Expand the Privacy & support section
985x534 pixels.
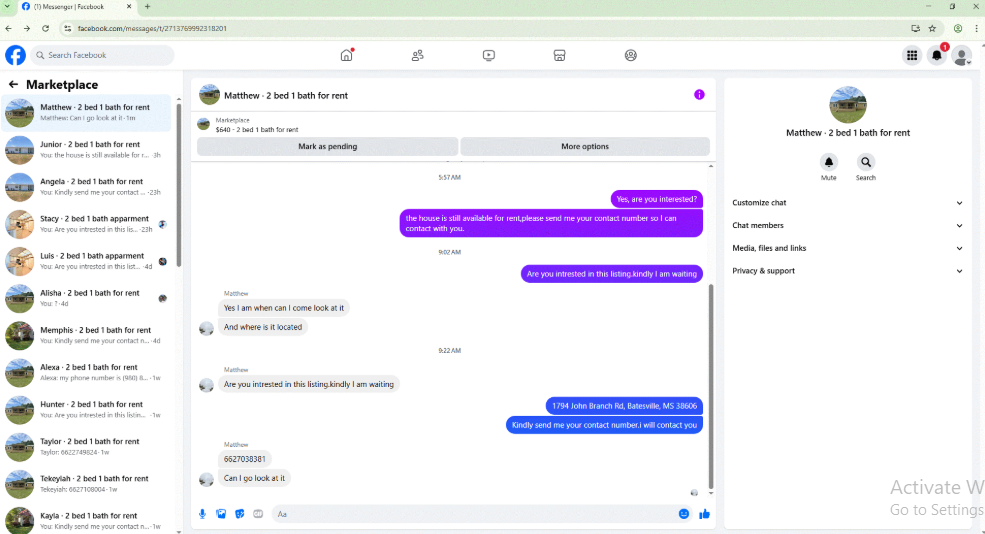[847, 271]
